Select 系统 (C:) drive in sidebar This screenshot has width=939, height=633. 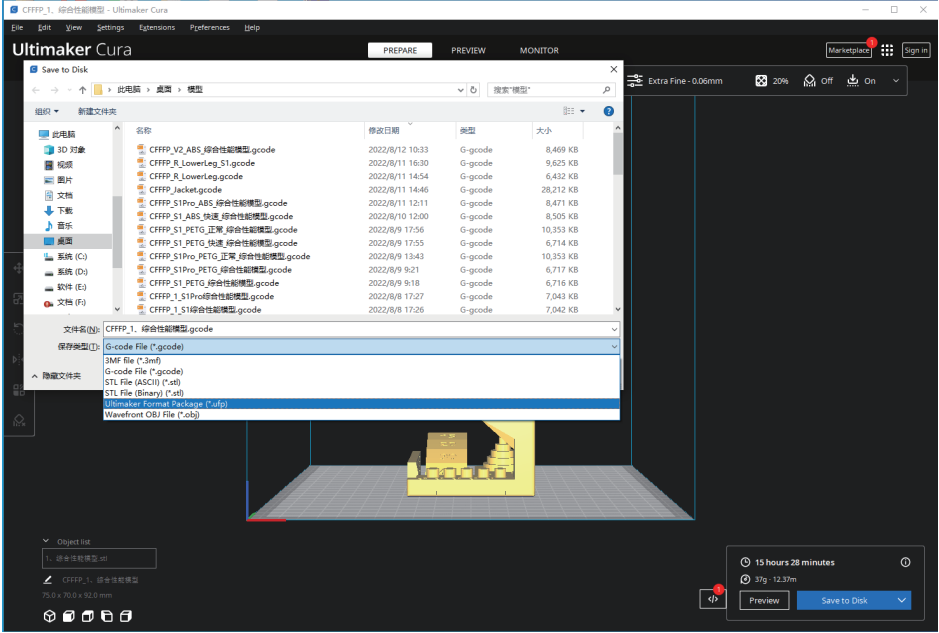[65, 256]
